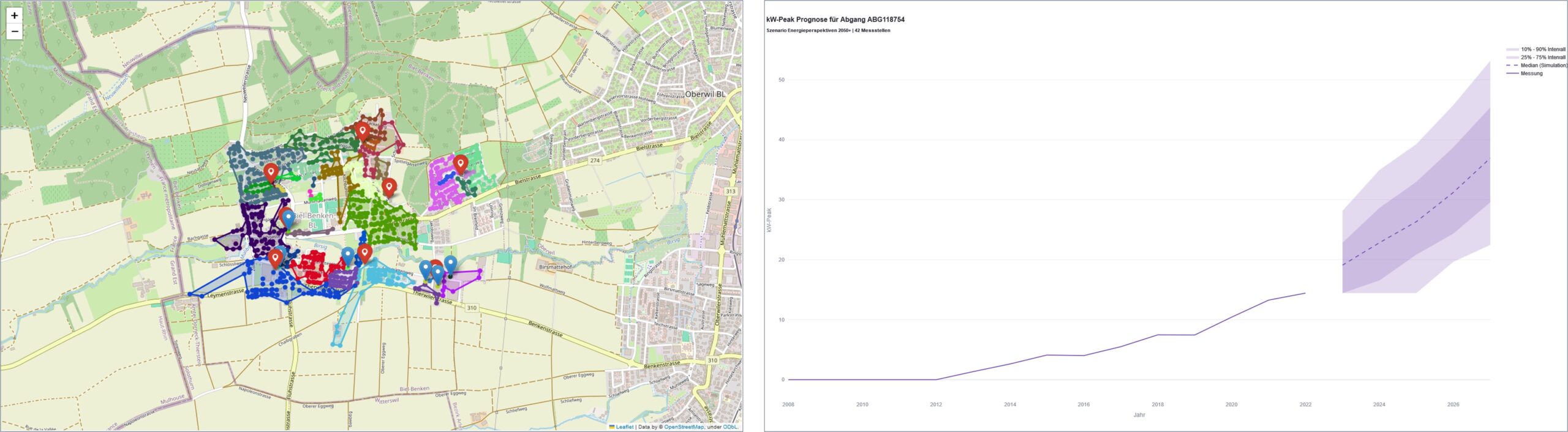Select the northernmost red map marker
The image size is (1568, 432).
tap(363, 130)
